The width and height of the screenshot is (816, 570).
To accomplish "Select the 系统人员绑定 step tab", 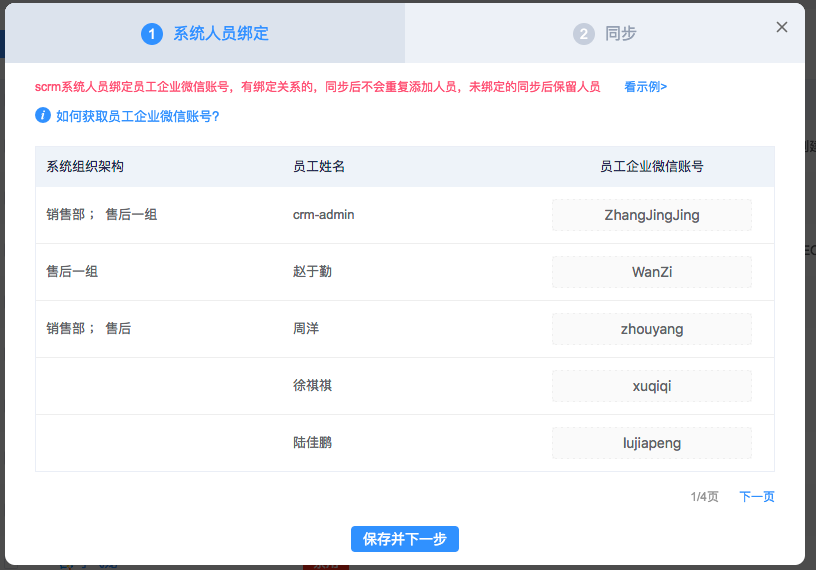I will tap(205, 33).
